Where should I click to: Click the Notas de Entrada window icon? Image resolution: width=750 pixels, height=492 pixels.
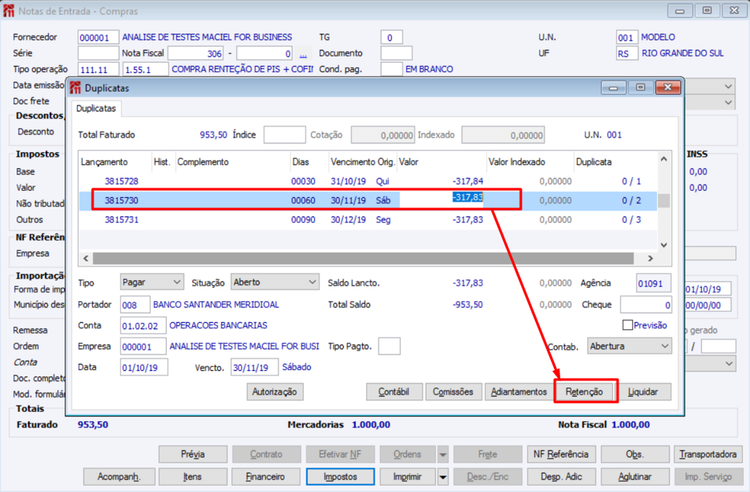(x=9, y=11)
